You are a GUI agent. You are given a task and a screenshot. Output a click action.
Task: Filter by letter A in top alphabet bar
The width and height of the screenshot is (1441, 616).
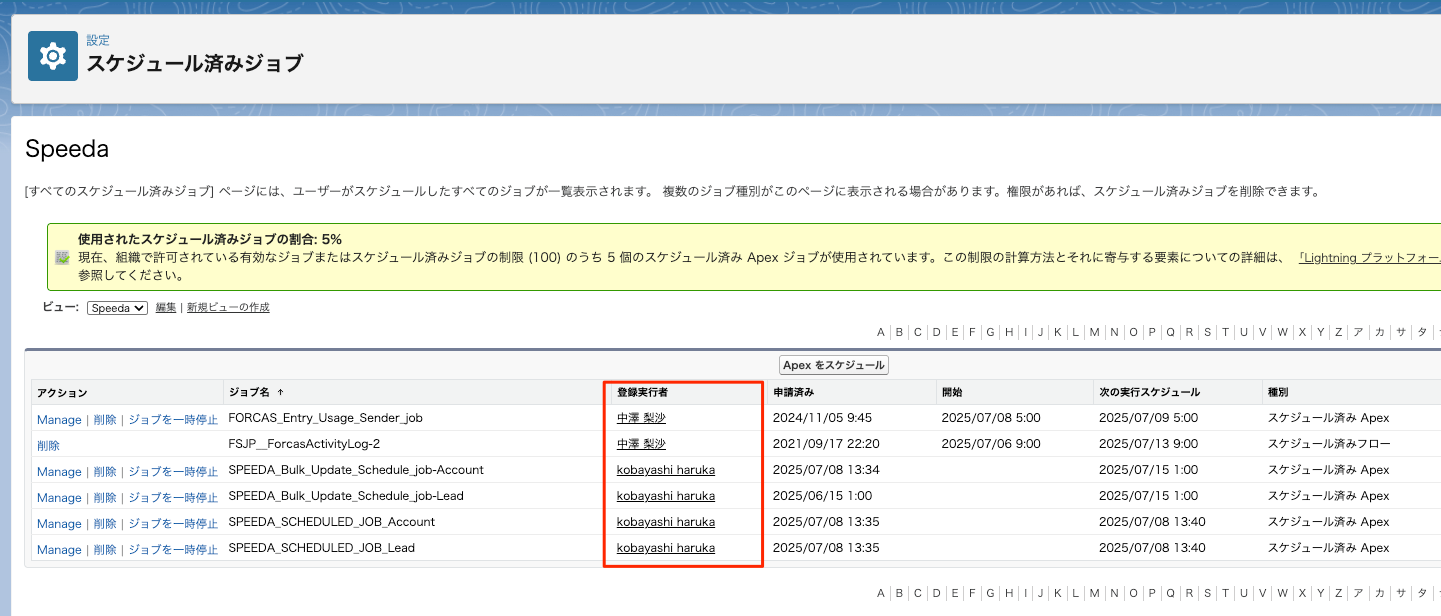click(881, 332)
